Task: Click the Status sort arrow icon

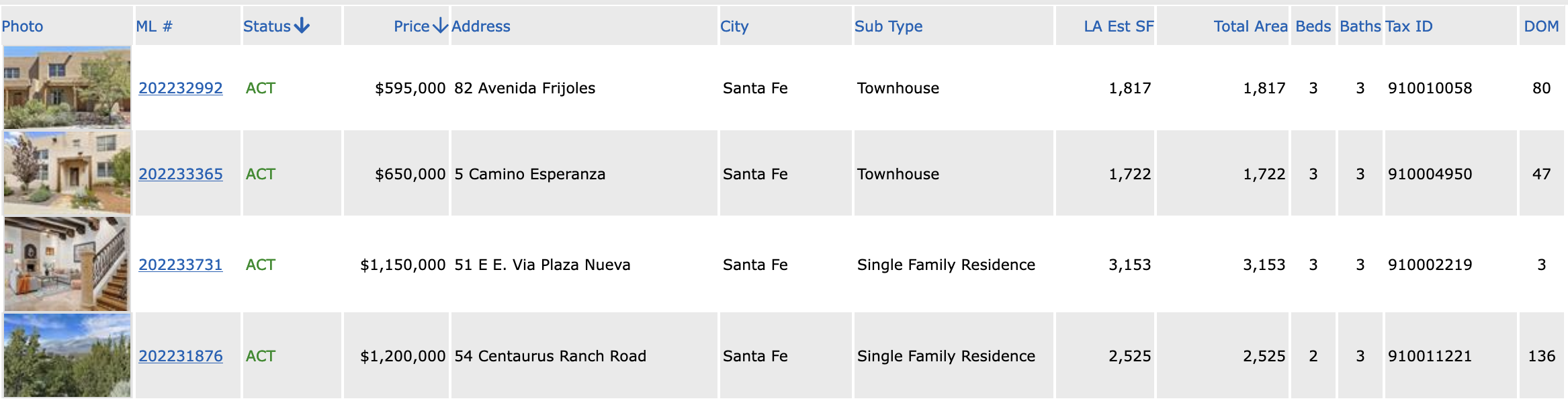Action: tap(302, 26)
